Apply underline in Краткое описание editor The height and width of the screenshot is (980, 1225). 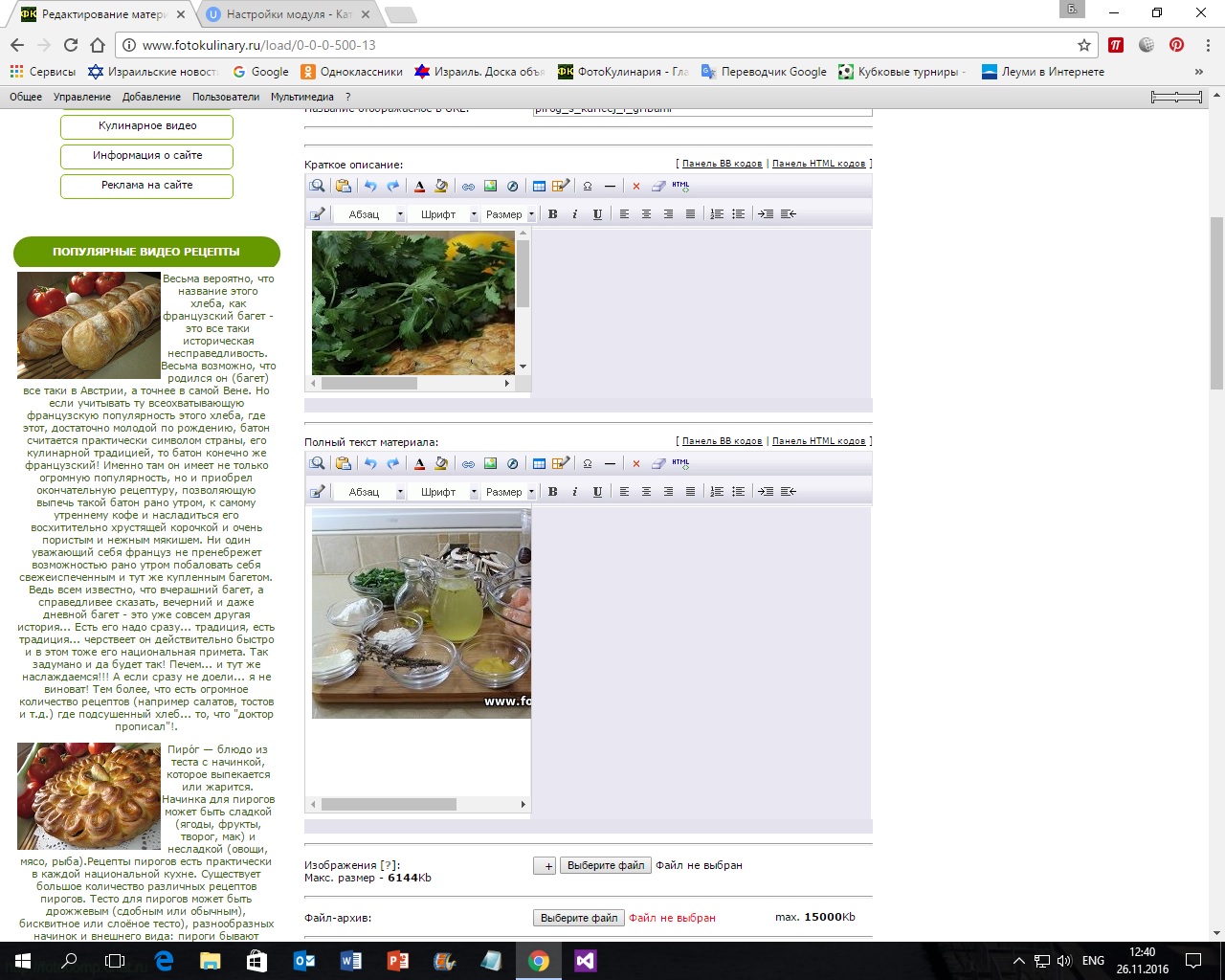point(597,214)
